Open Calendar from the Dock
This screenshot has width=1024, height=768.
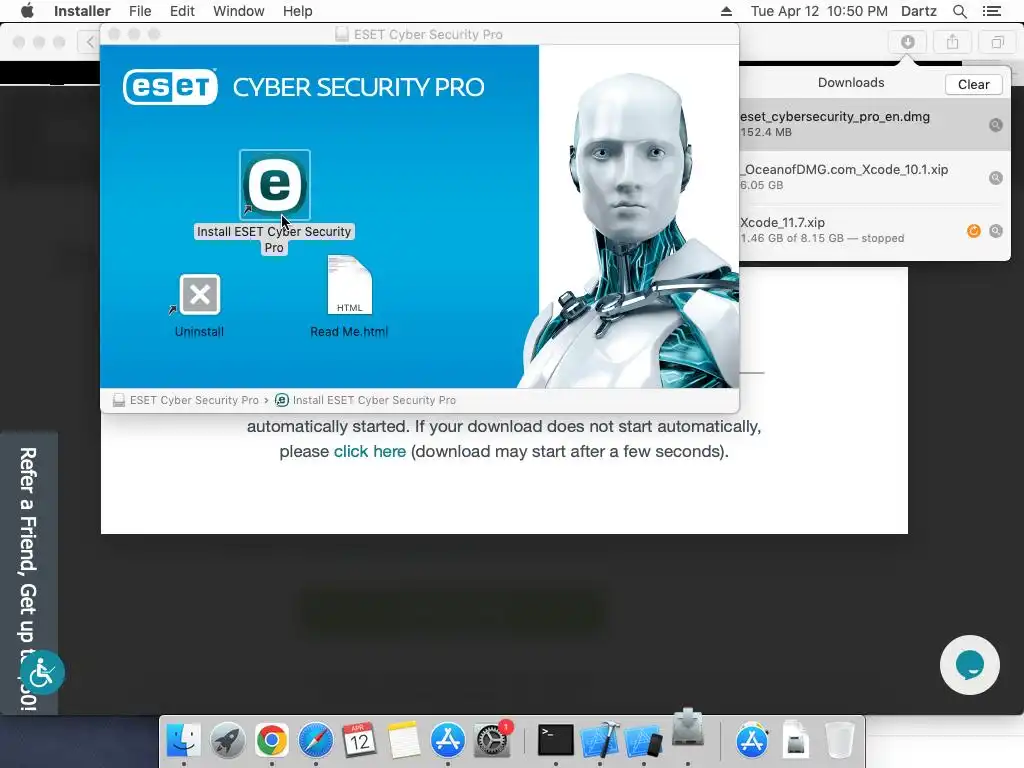[359, 740]
